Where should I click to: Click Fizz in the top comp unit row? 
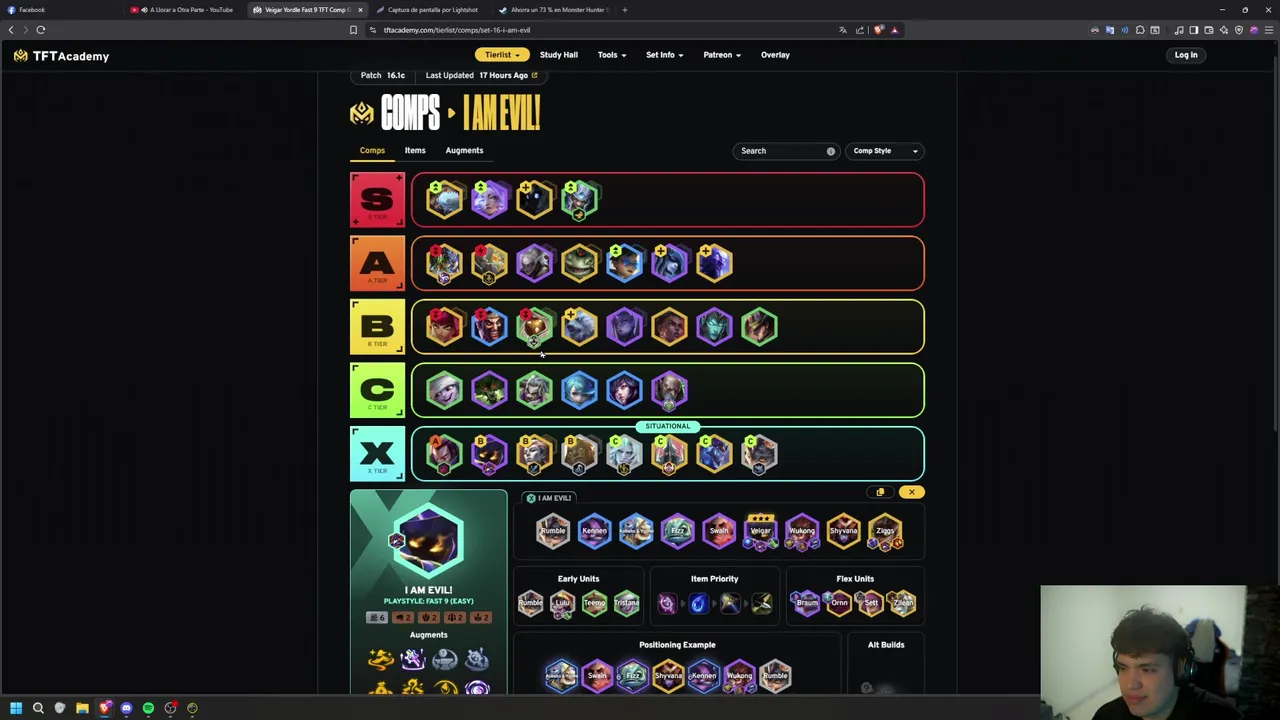[677, 531]
